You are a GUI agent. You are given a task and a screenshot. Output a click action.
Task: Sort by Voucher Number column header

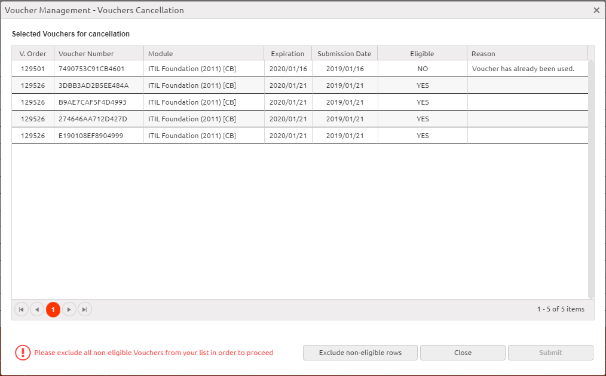click(99, 53)
